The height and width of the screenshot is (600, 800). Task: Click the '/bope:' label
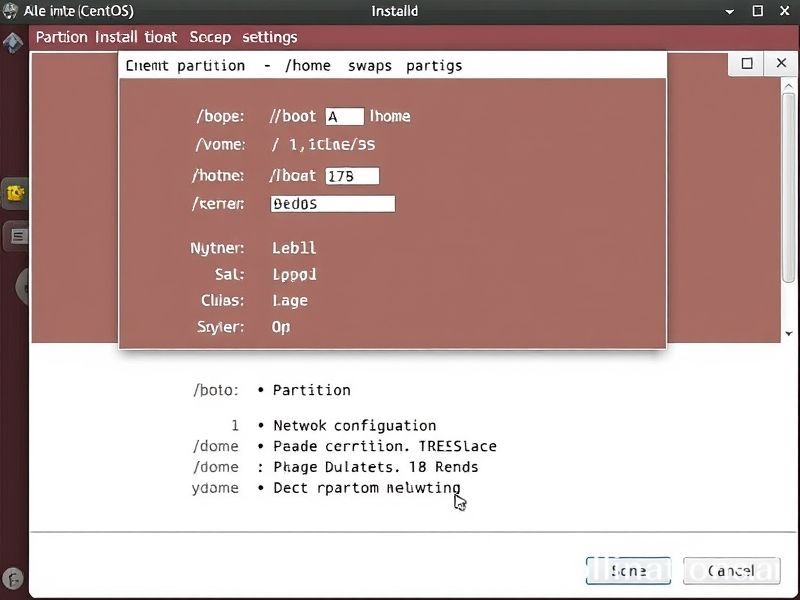point(220,116)
